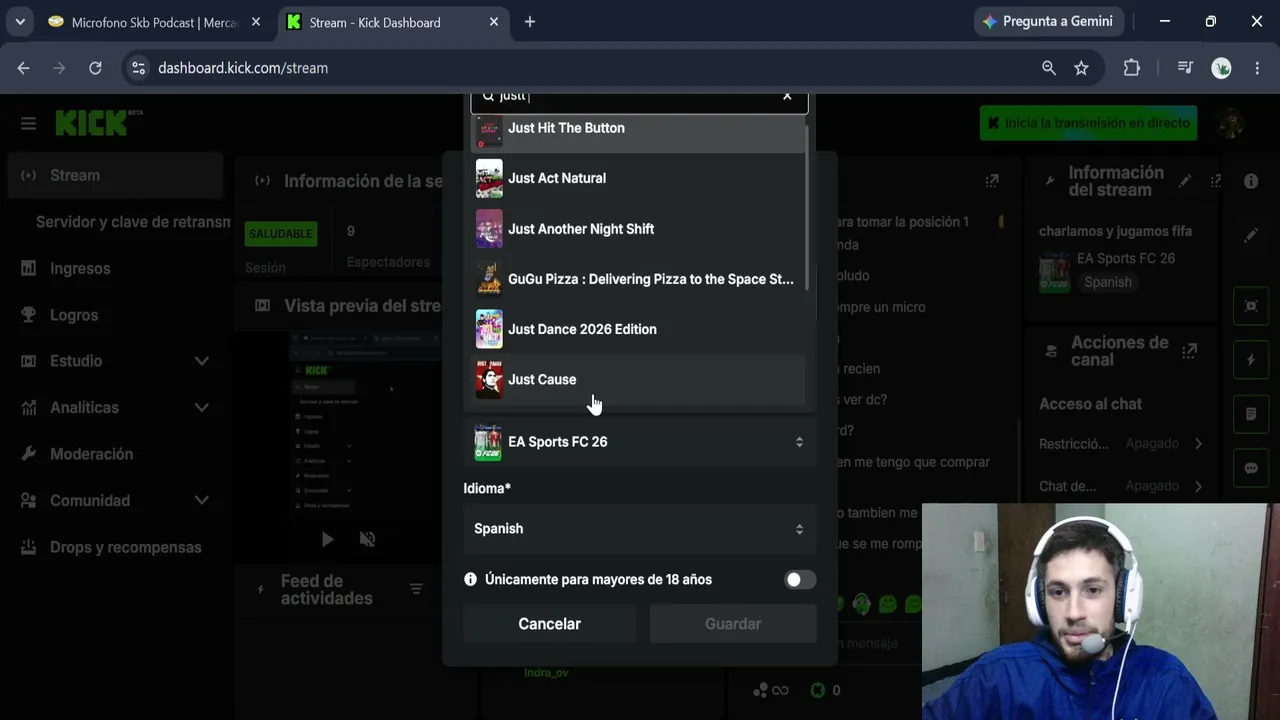This screenshot has width=1280, height=720.
Task: Expand the Analíticas submenu chevron
Action: pyautogui.click(x=201, y=408)
